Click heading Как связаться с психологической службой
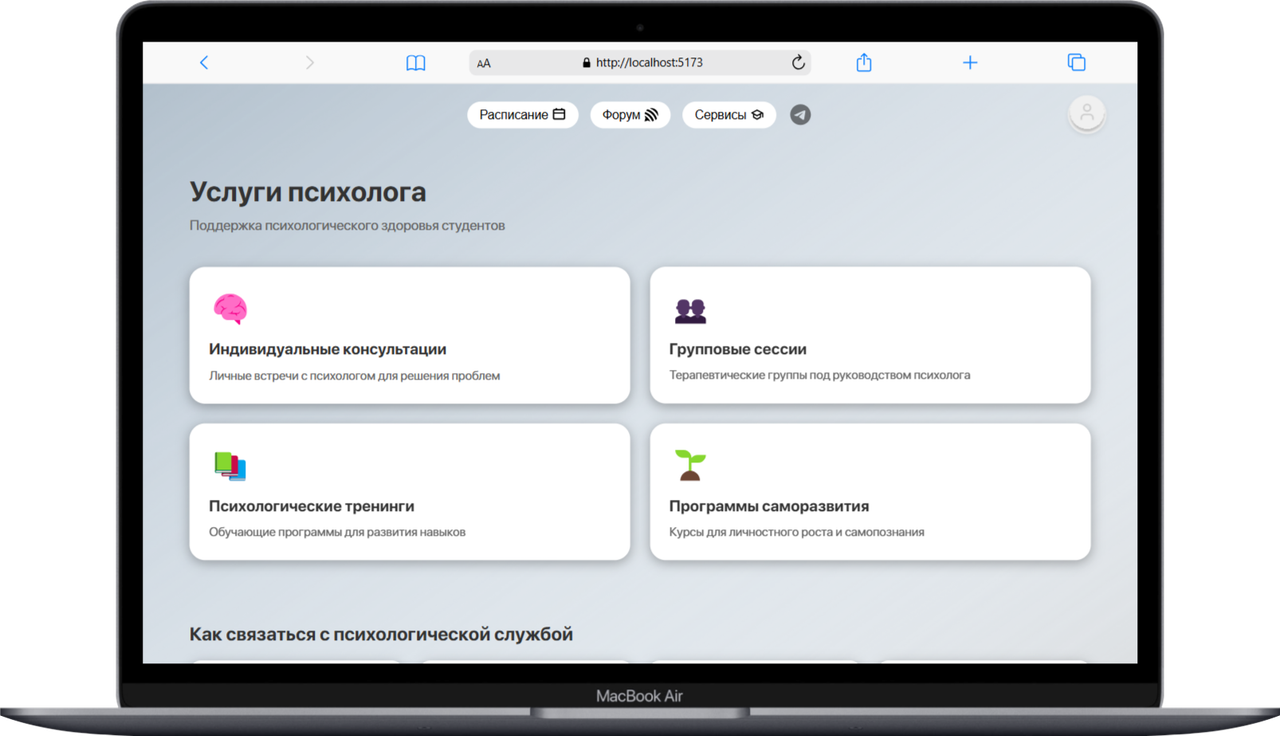This screenshot has height=736, width=1280. click(381, 635)
